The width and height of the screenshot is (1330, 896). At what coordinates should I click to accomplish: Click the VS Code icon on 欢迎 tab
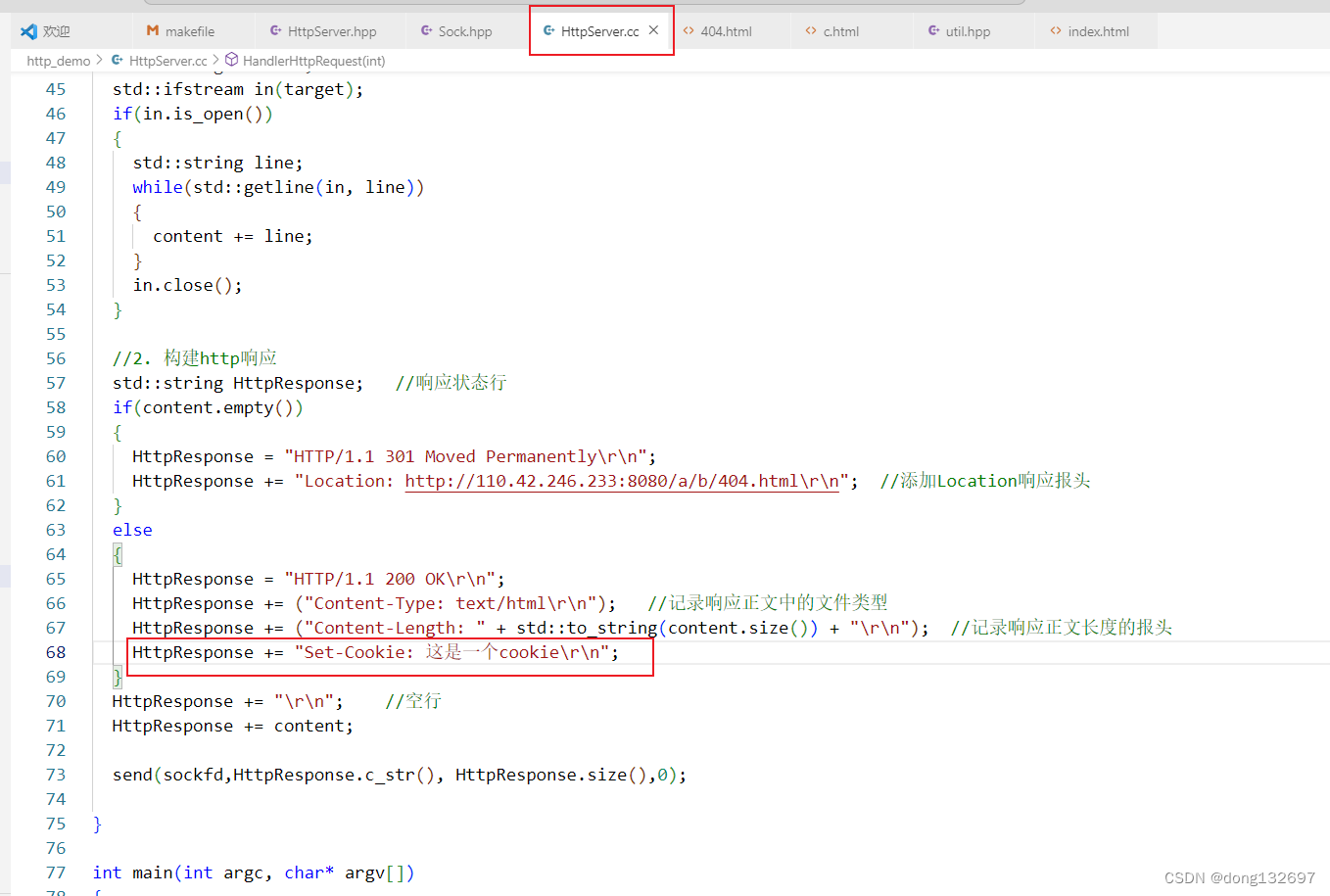tap(28, 31)
